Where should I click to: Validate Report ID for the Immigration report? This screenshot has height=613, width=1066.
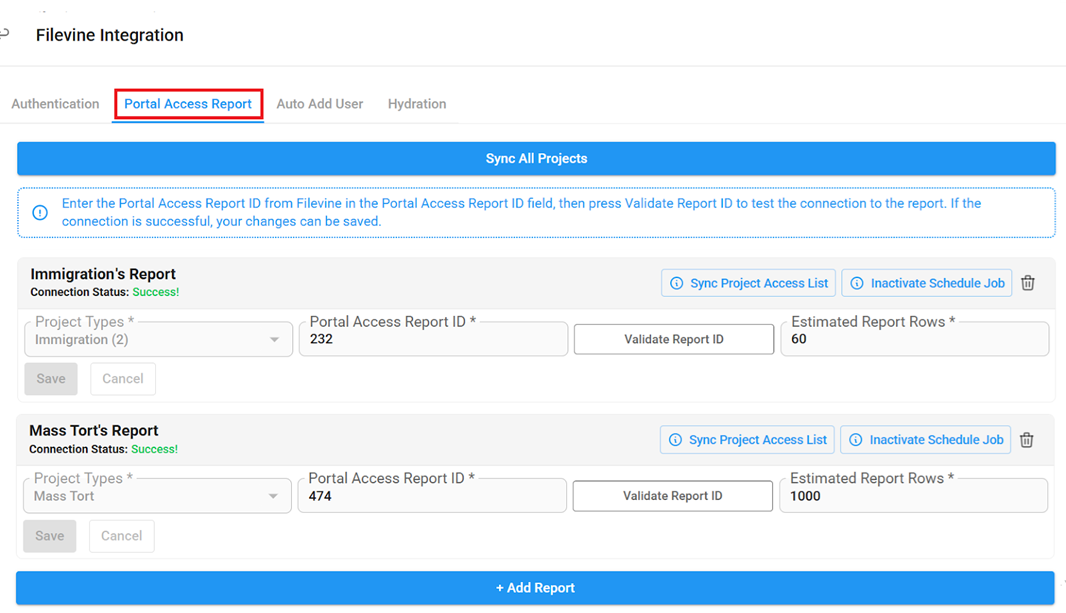click(674, 339)
